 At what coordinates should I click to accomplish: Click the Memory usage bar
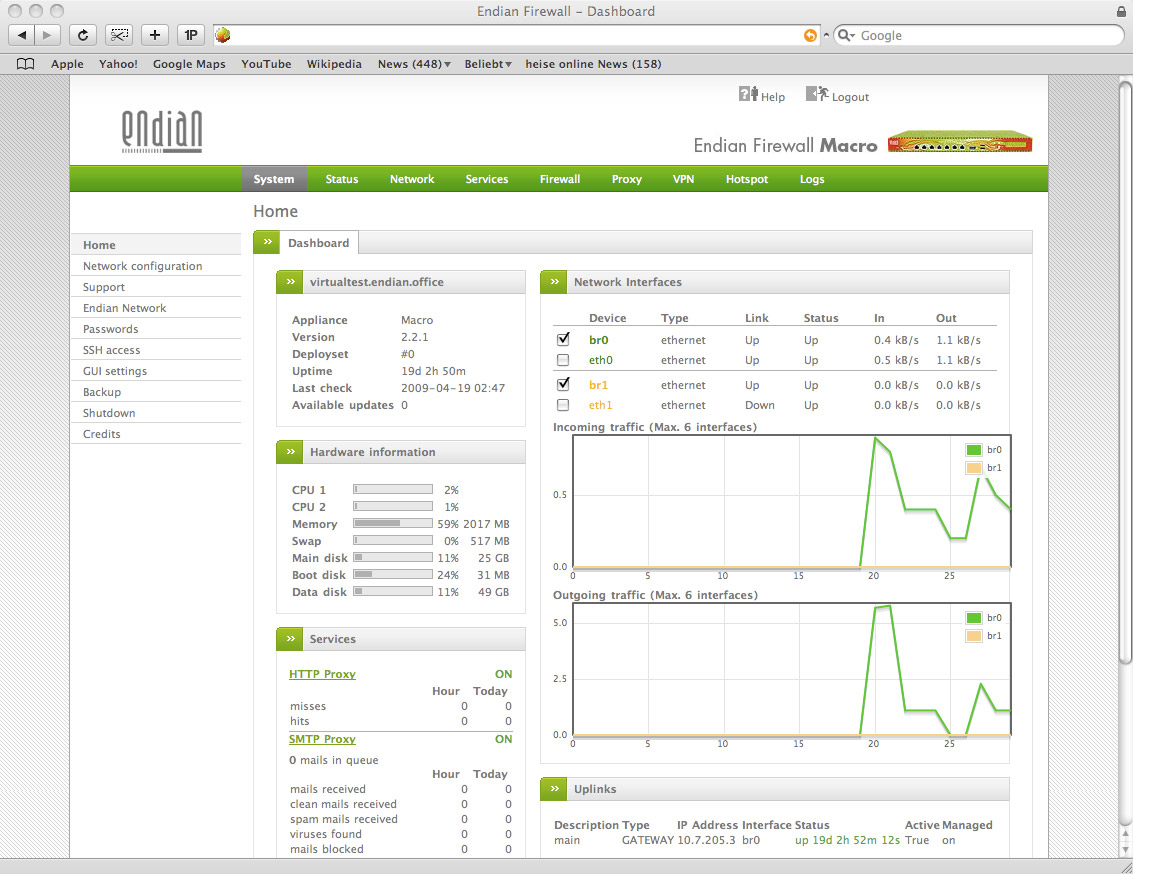[x=393, y=523]
